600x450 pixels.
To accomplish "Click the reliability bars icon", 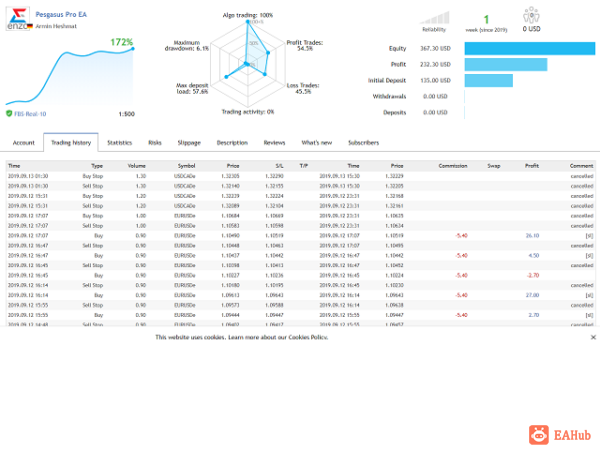I will [435, 18].
